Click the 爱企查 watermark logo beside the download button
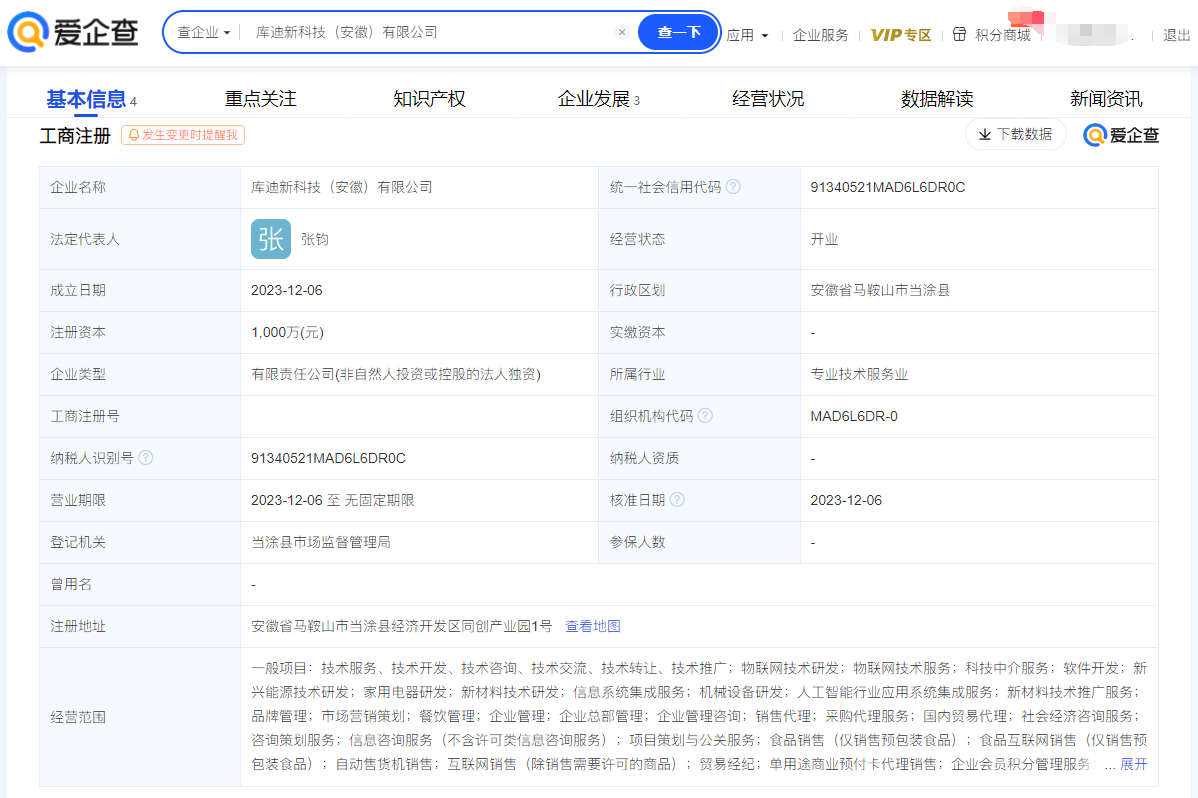1198x798 pixels. point(1121,135)
